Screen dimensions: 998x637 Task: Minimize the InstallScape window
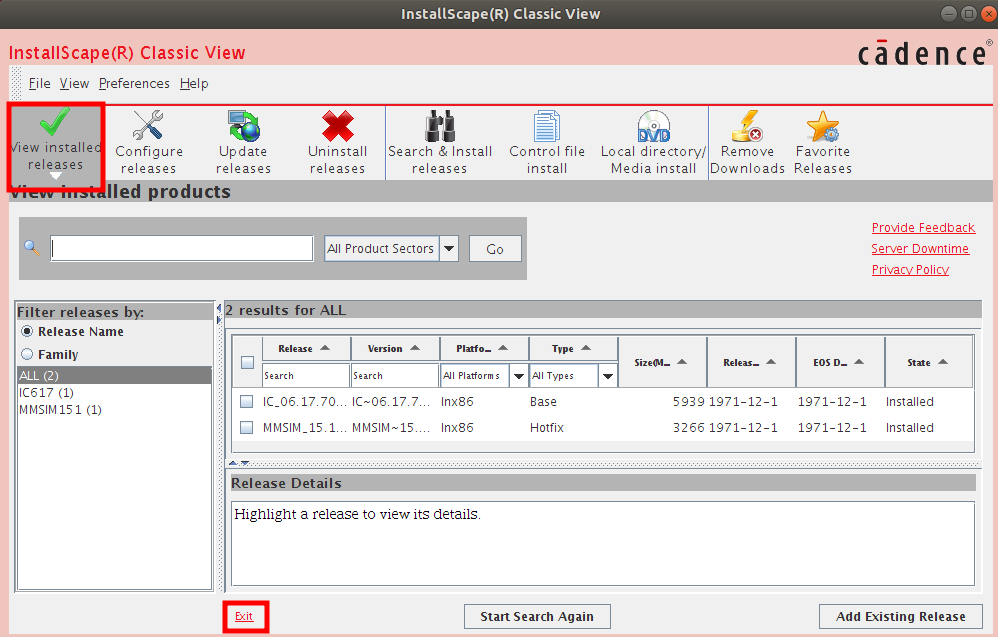pyautogui.click(x=949, y=14)
